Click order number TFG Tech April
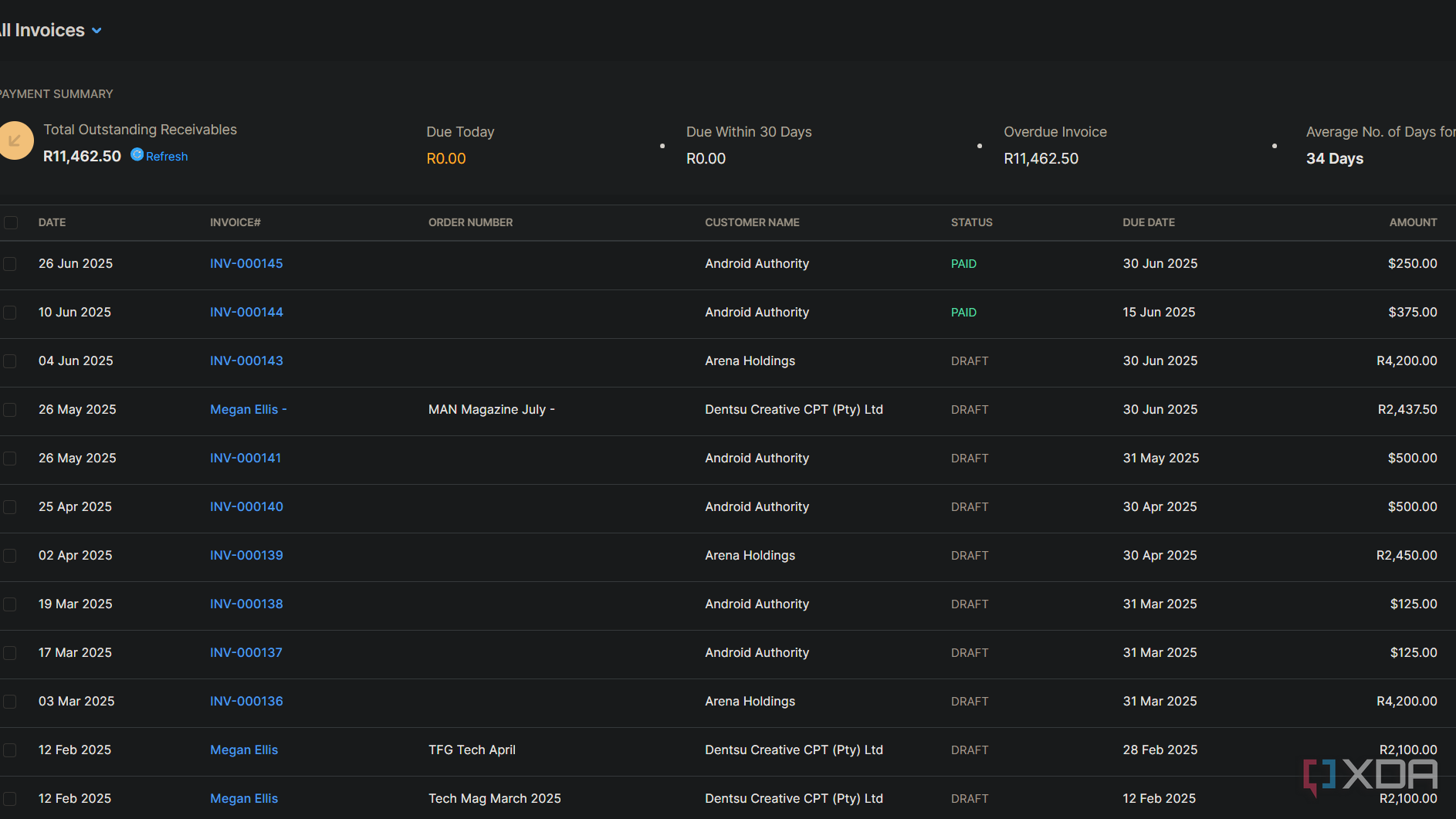This screenshot has height=819, width=1456. point(472,750)
